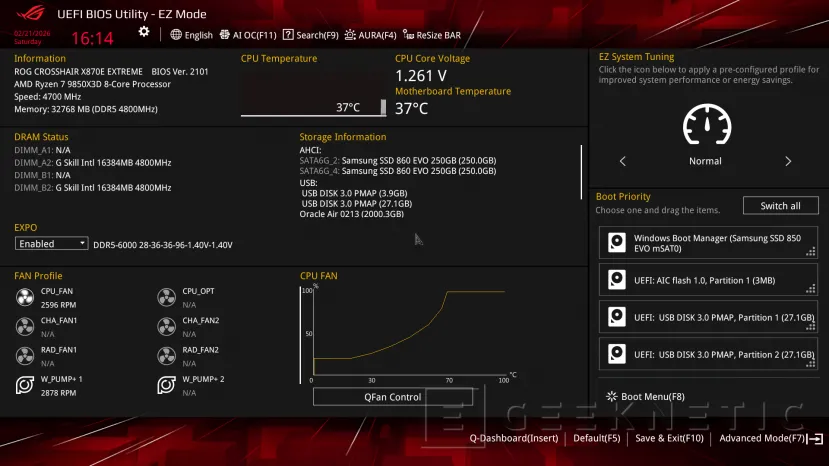Select USB DISK Partition 2 boot entry
The image size is (829, 466).
pyautogui.click(x=708, y=354)
